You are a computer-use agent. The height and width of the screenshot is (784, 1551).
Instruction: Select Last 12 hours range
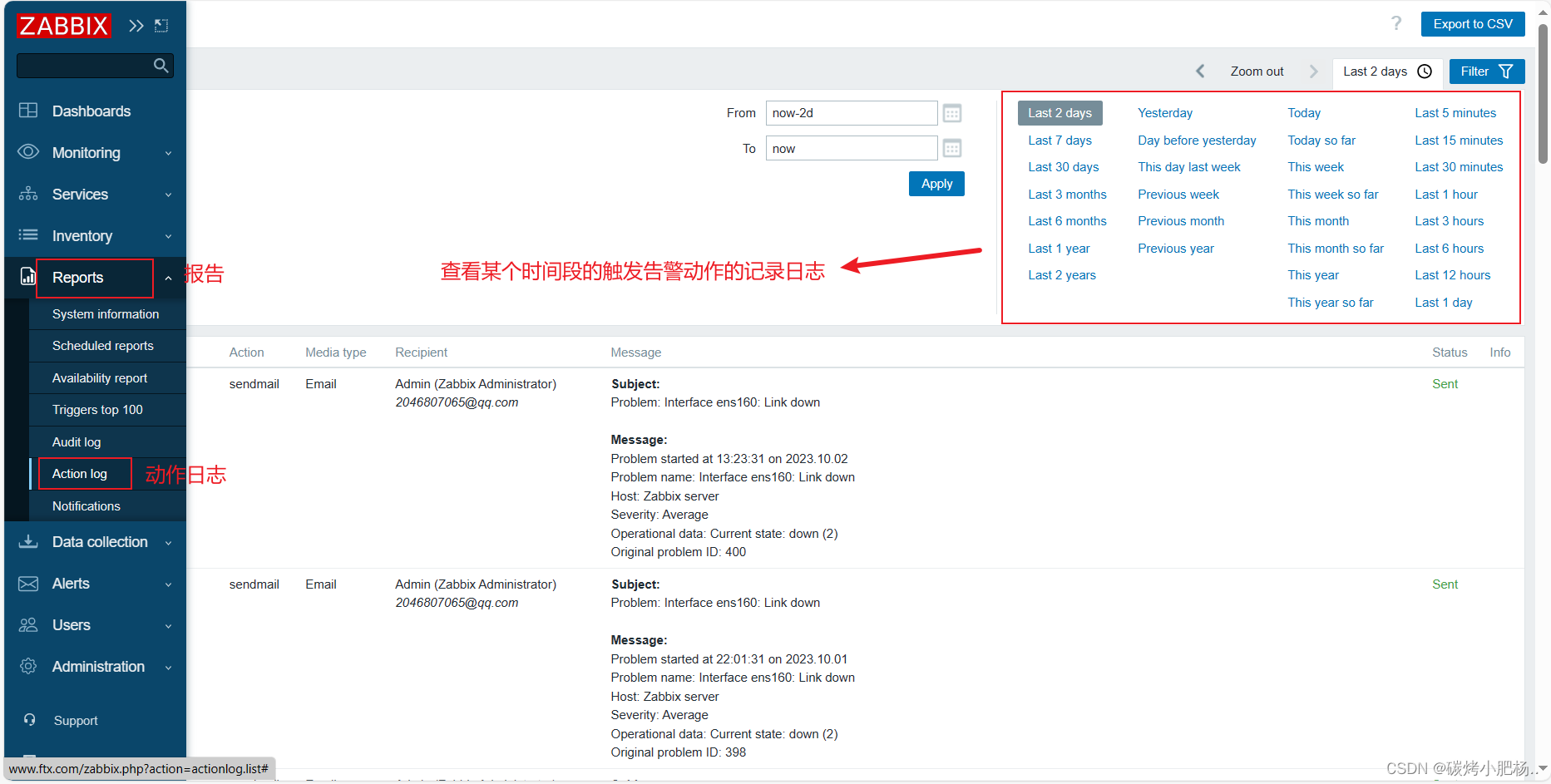click(1453, 275)
